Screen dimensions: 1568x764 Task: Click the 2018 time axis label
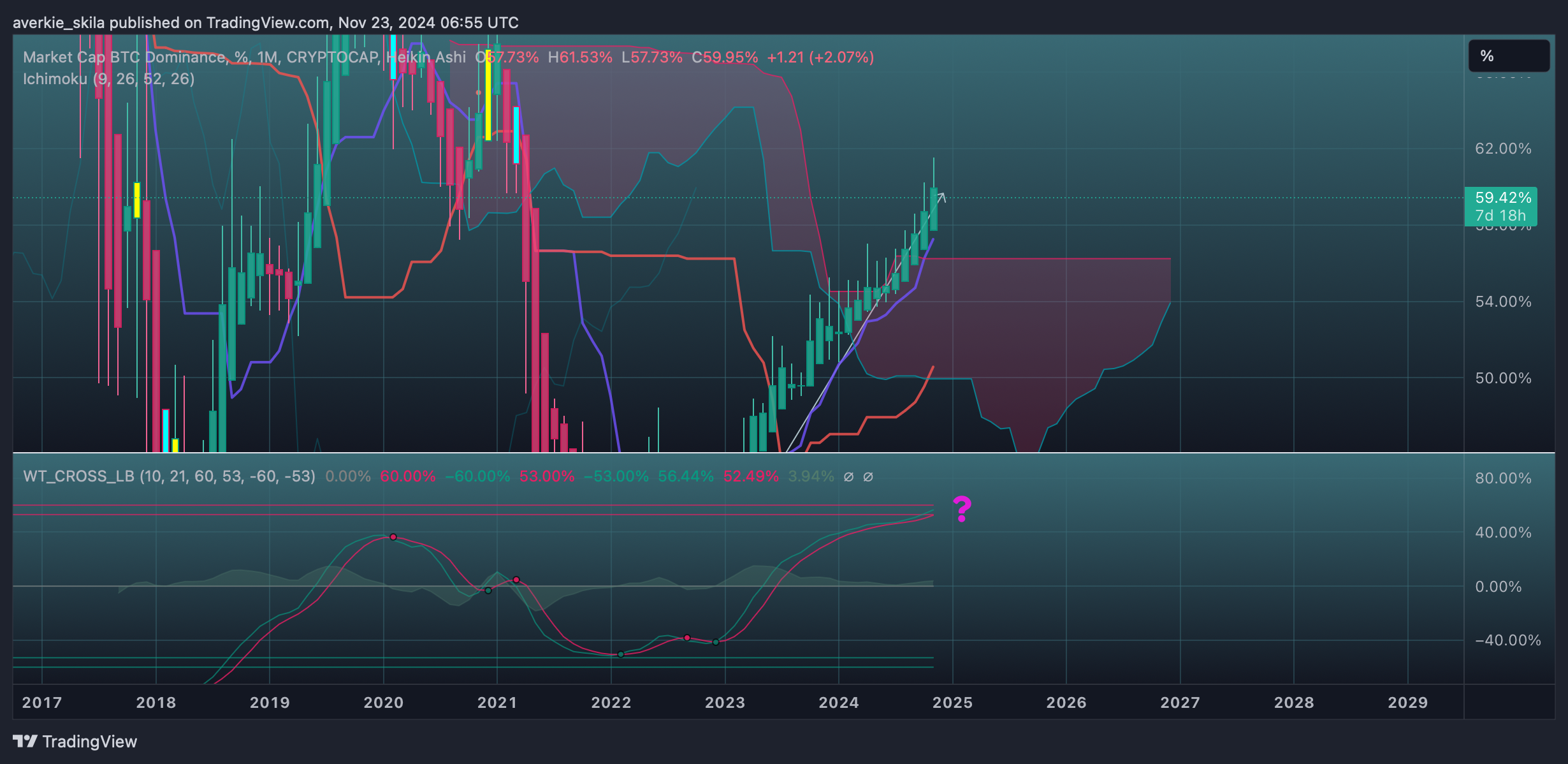[156, 703]
